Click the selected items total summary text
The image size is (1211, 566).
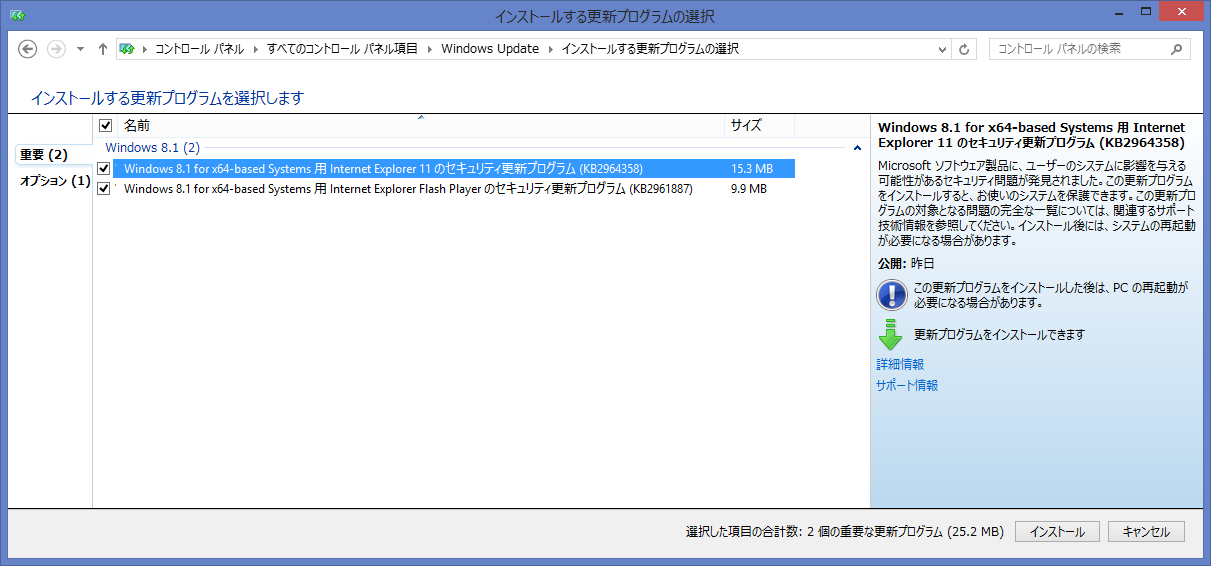click(x=844, y=532)
